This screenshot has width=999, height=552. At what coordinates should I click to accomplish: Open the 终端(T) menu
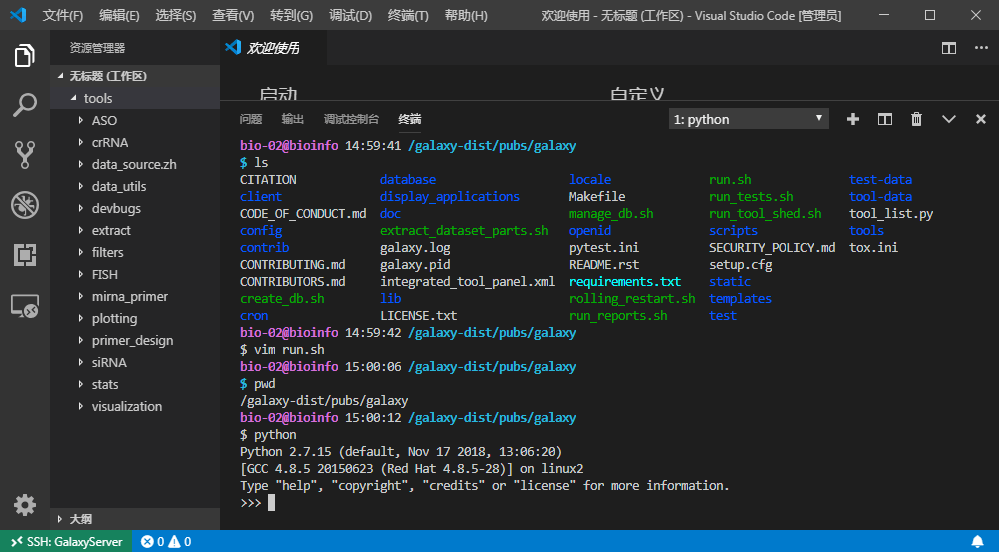(408, 15)
